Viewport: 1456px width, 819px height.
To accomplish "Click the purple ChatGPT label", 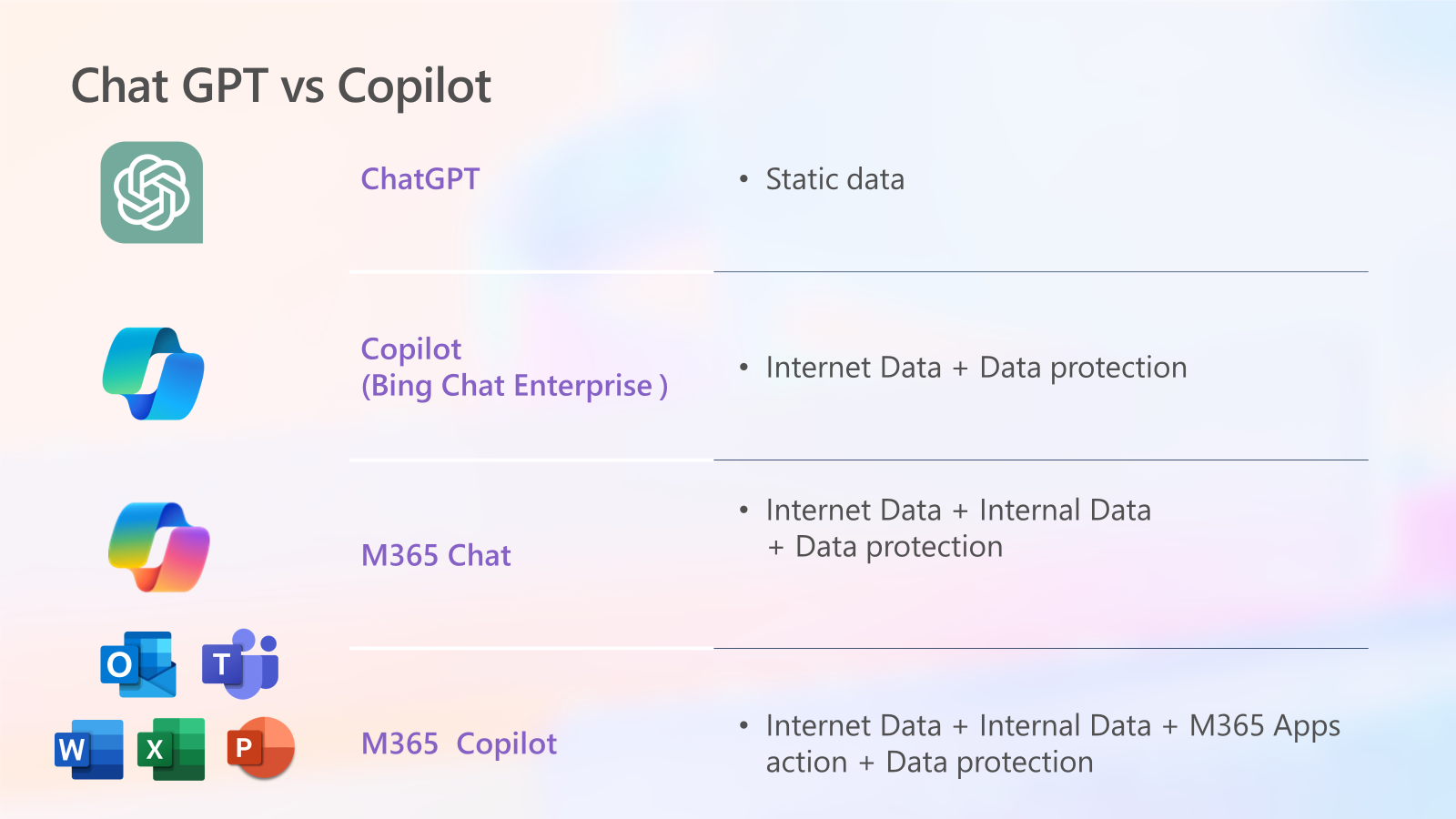I will click(x=420, y=179).
